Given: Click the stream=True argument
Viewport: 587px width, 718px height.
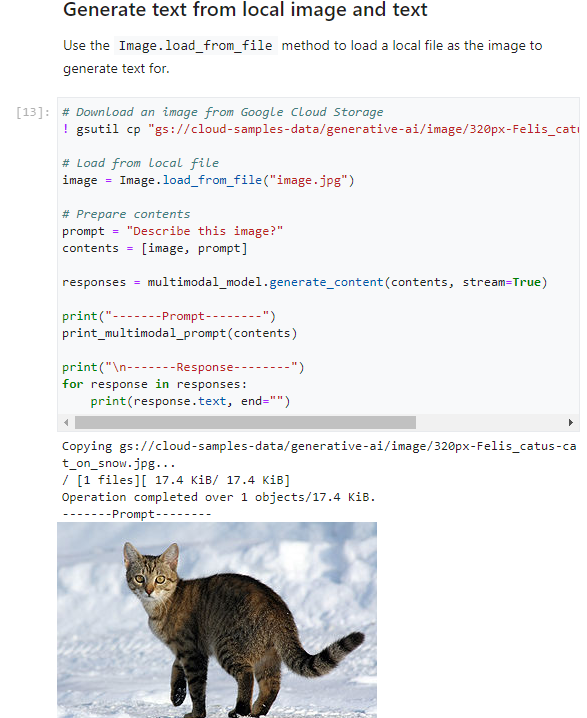Looking at the screenshot, I should pyautogui.click(x=501, y=282).
